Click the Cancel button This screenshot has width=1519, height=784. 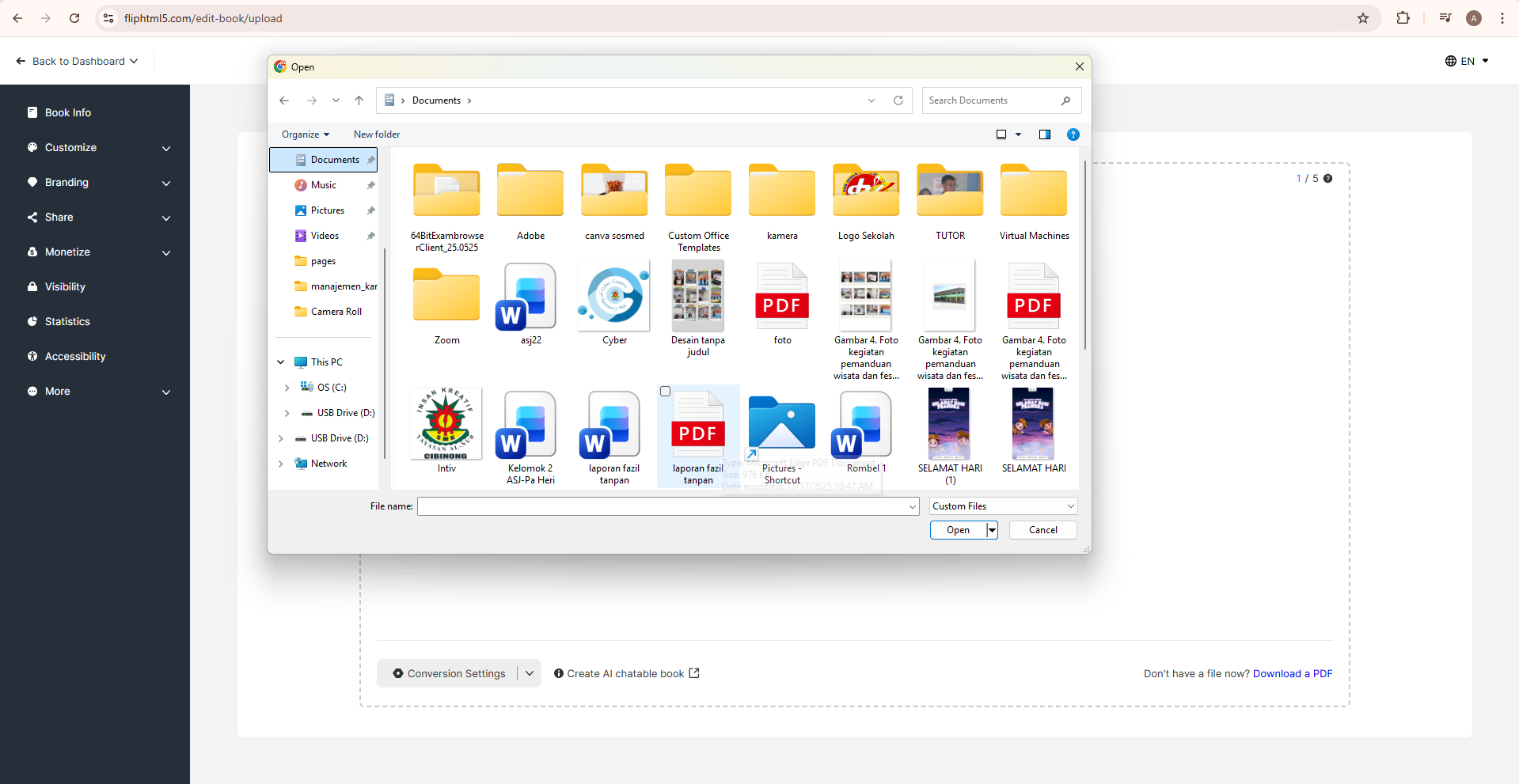(1042, 530)
